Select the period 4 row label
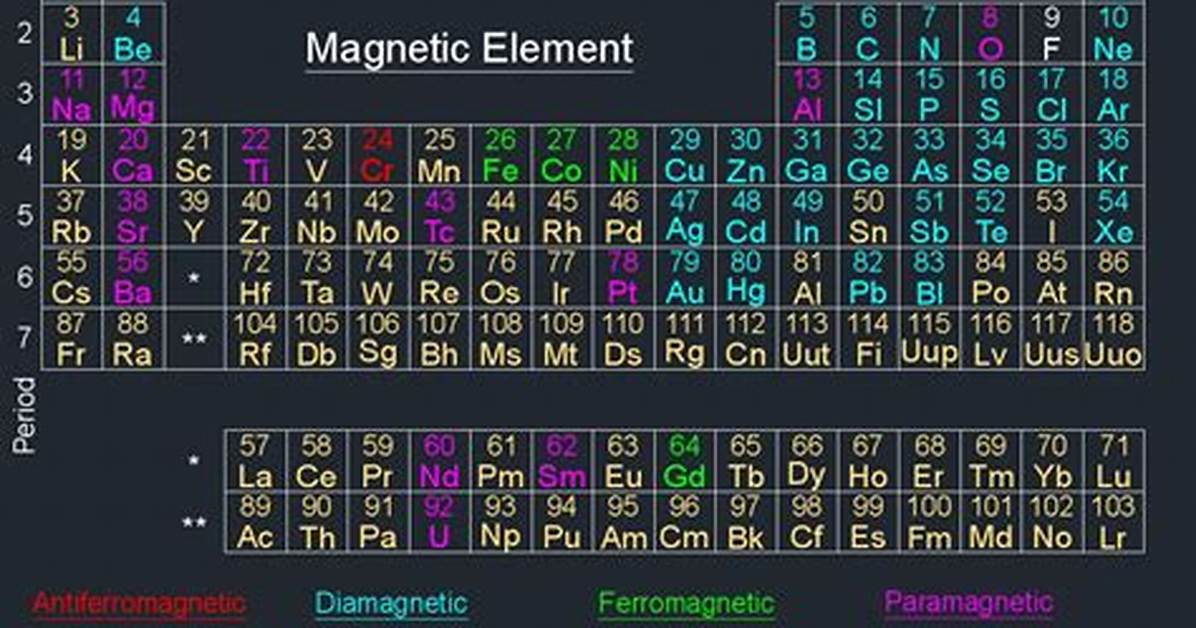The height and width of the screenshot is (628, 1196). (x=24, y=155)
